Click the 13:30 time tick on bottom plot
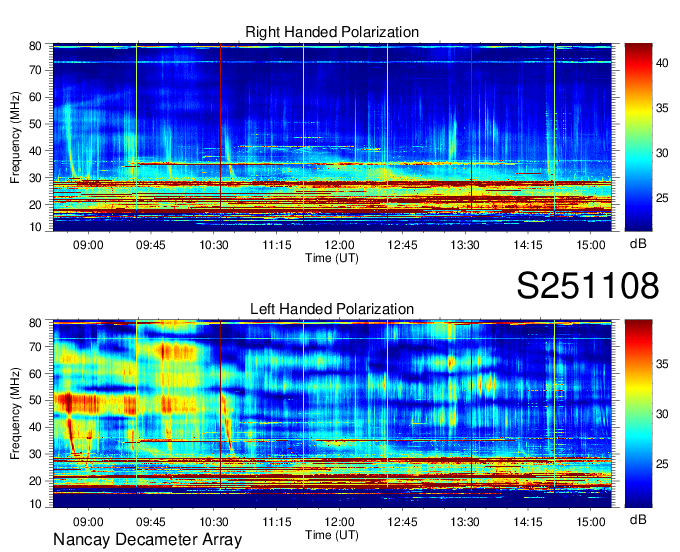680x552 pixels. click(465, 520)
